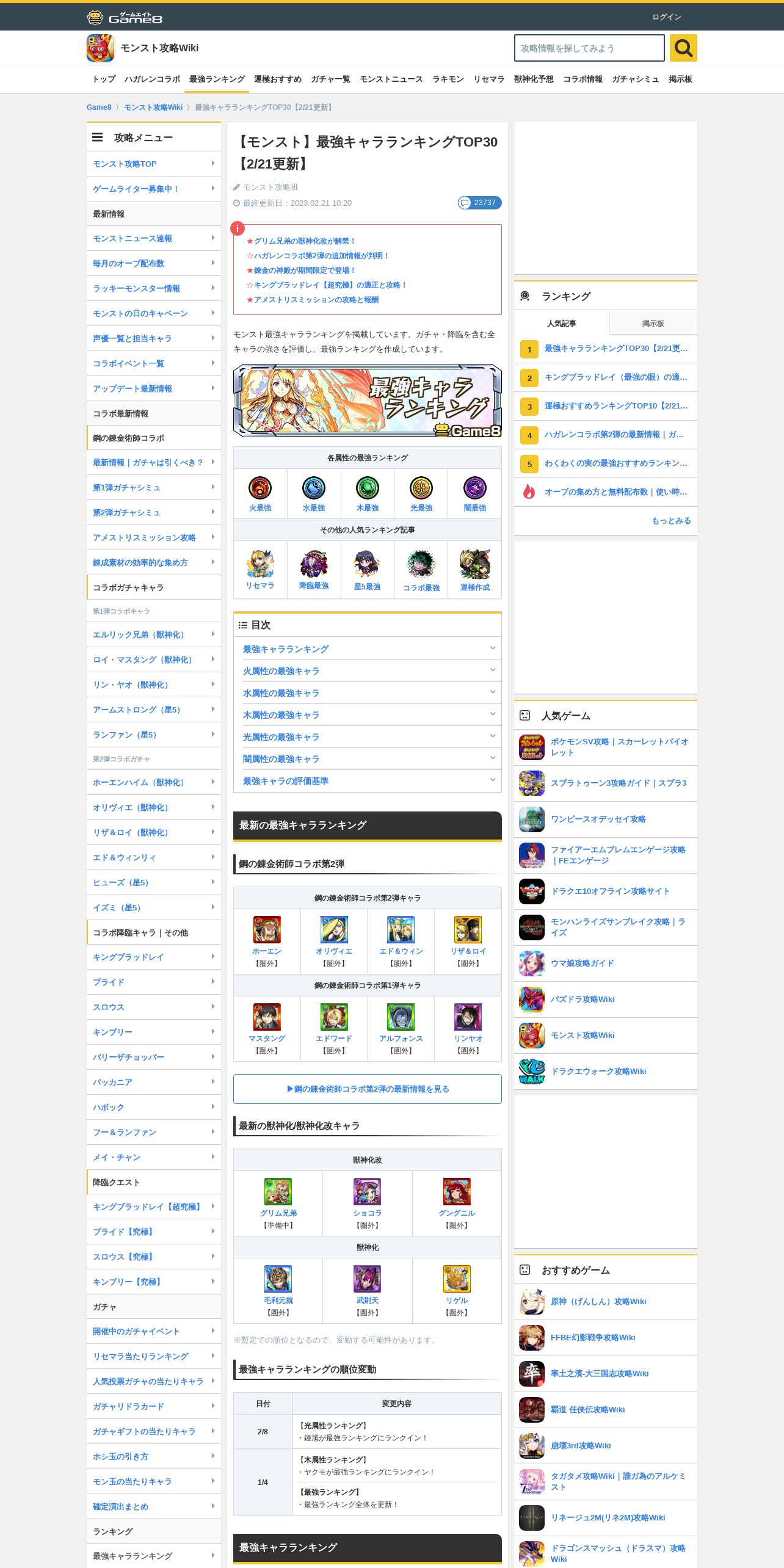Focus the 攻略情報を探してみよう search field
The width and height of the screenshot is (784, 1568).
[589, 48]
